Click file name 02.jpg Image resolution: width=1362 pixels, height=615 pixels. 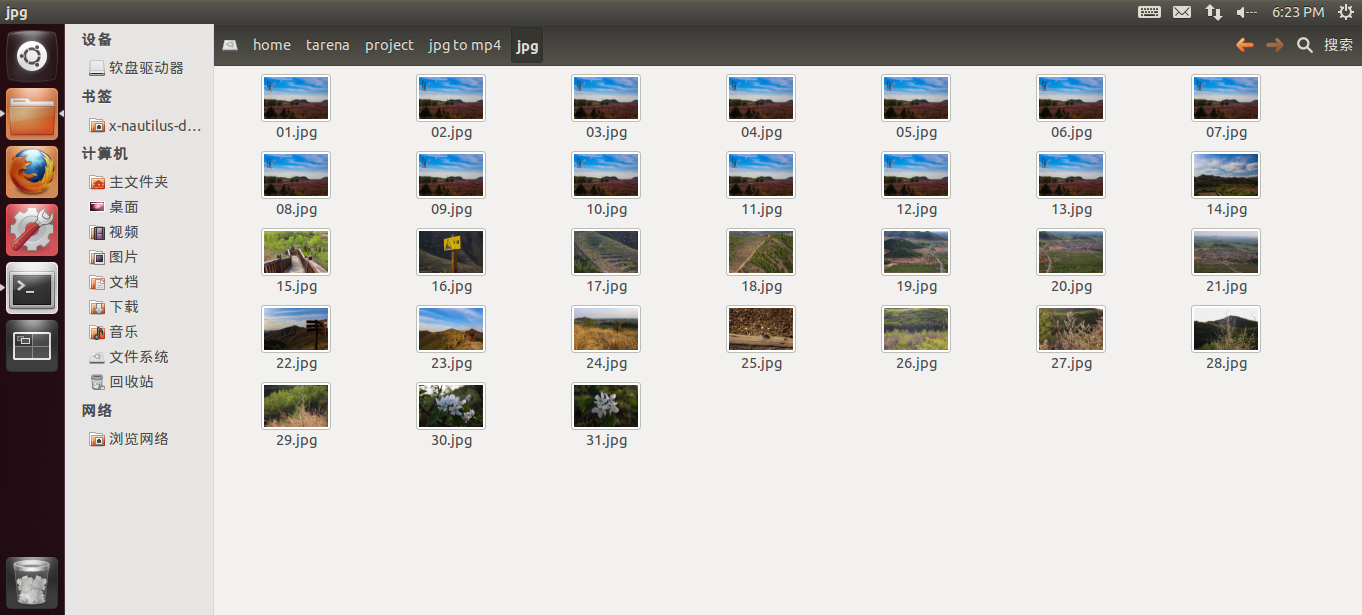point(452,132)
